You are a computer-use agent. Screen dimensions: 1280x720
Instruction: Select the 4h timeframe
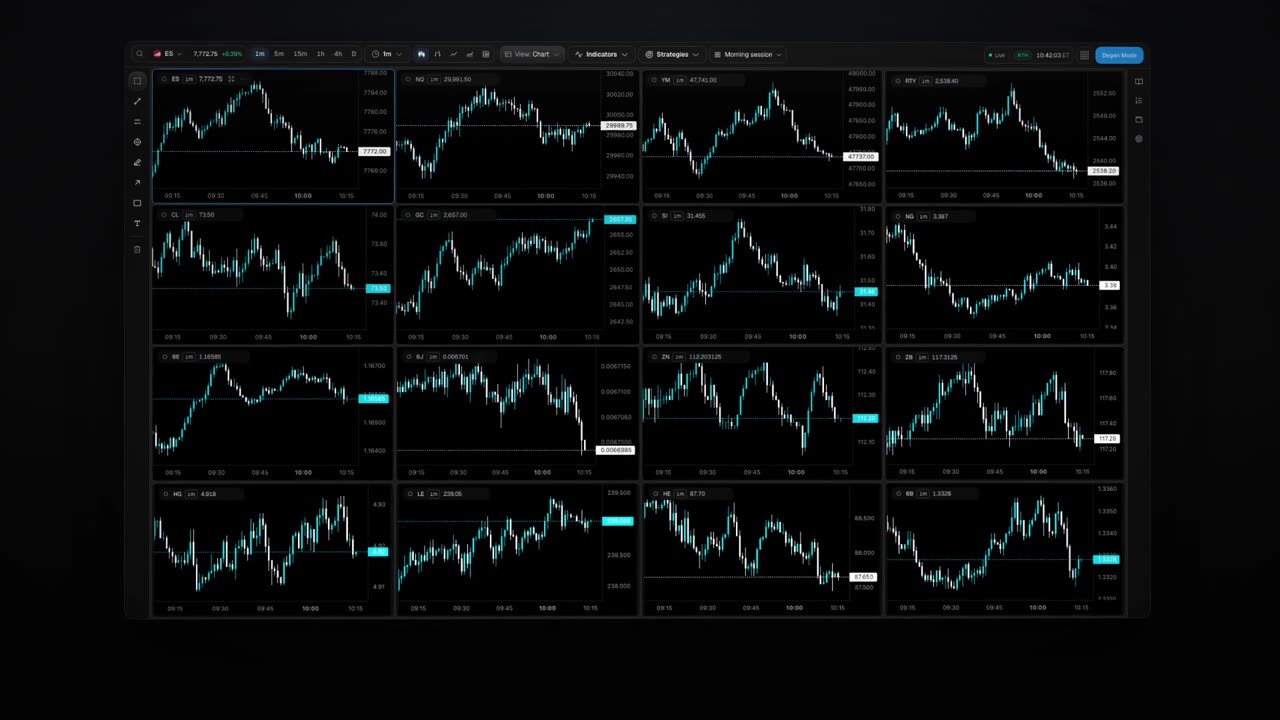pyautogui.click(x=338, y=54)
